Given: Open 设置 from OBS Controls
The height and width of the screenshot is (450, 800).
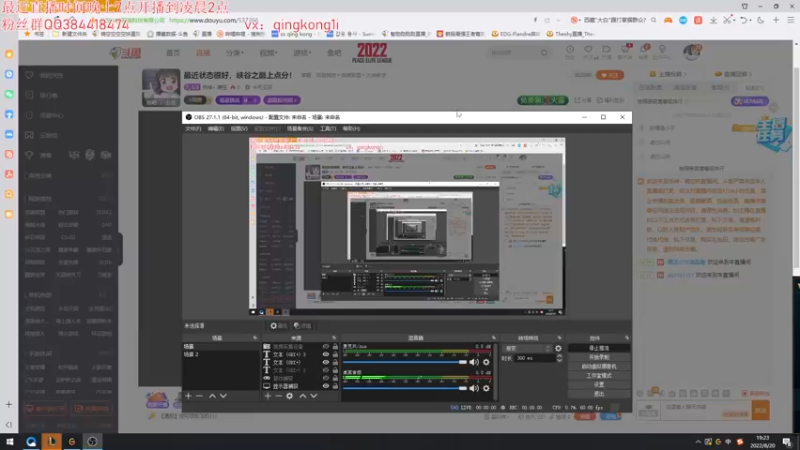Looking at the screenshot, I should coord(599,385).
